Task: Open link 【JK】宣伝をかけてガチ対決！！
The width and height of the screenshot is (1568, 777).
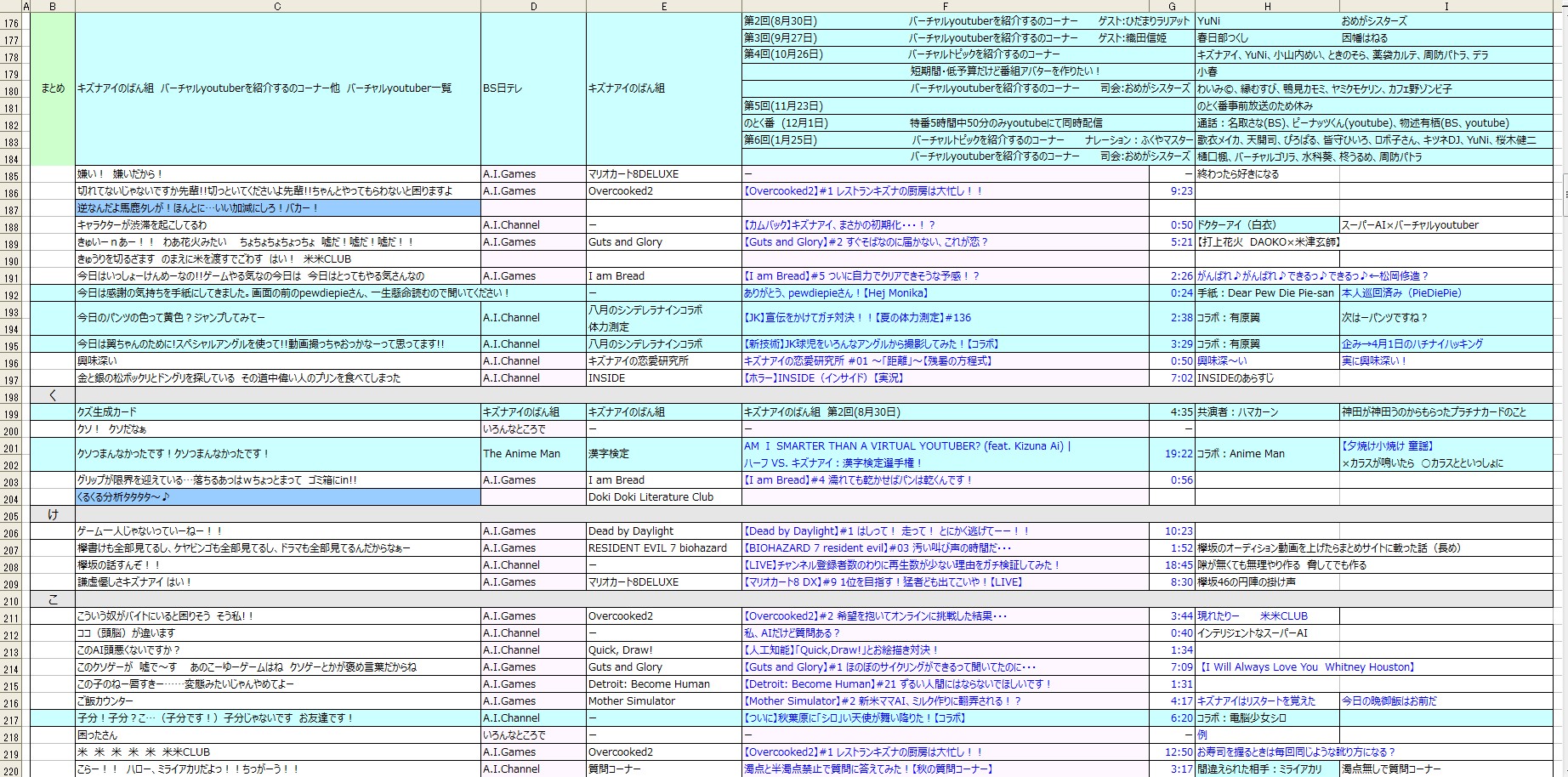Action: (857, 318)
